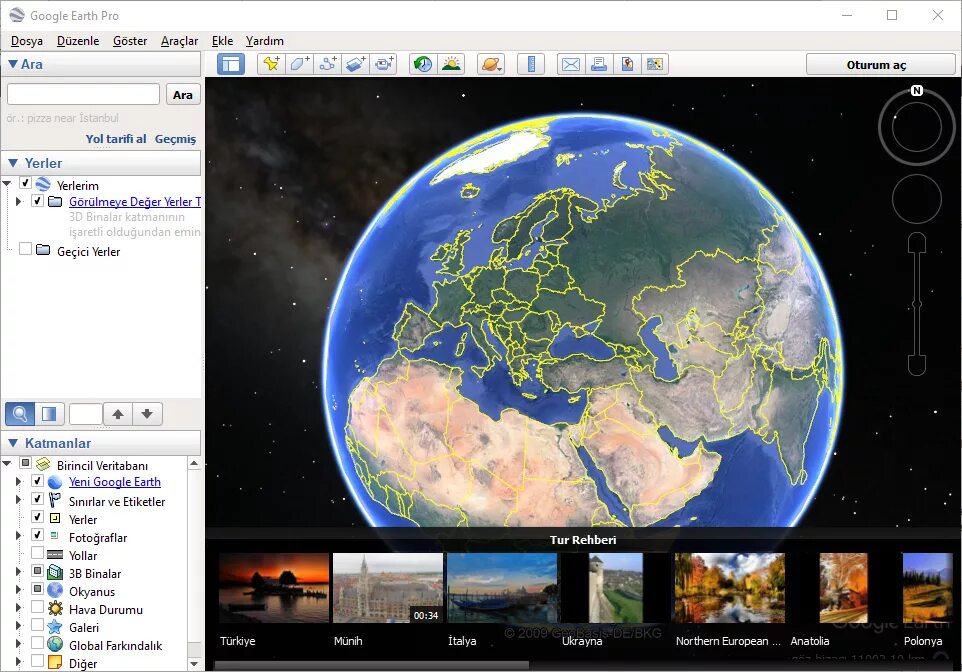The image size is (962, 672).
Task: Click the Yeni Google Earth globe icon
Action: tap(55, 482)
